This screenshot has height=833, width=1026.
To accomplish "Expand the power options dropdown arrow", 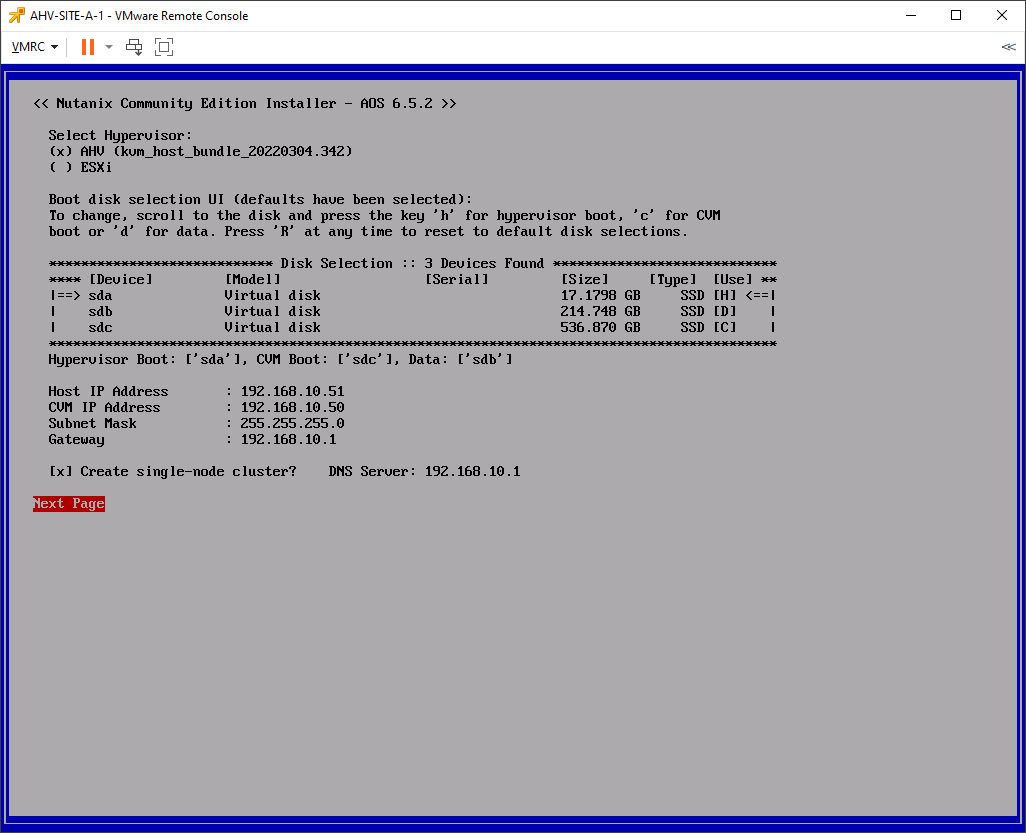I will pos(109,47).
